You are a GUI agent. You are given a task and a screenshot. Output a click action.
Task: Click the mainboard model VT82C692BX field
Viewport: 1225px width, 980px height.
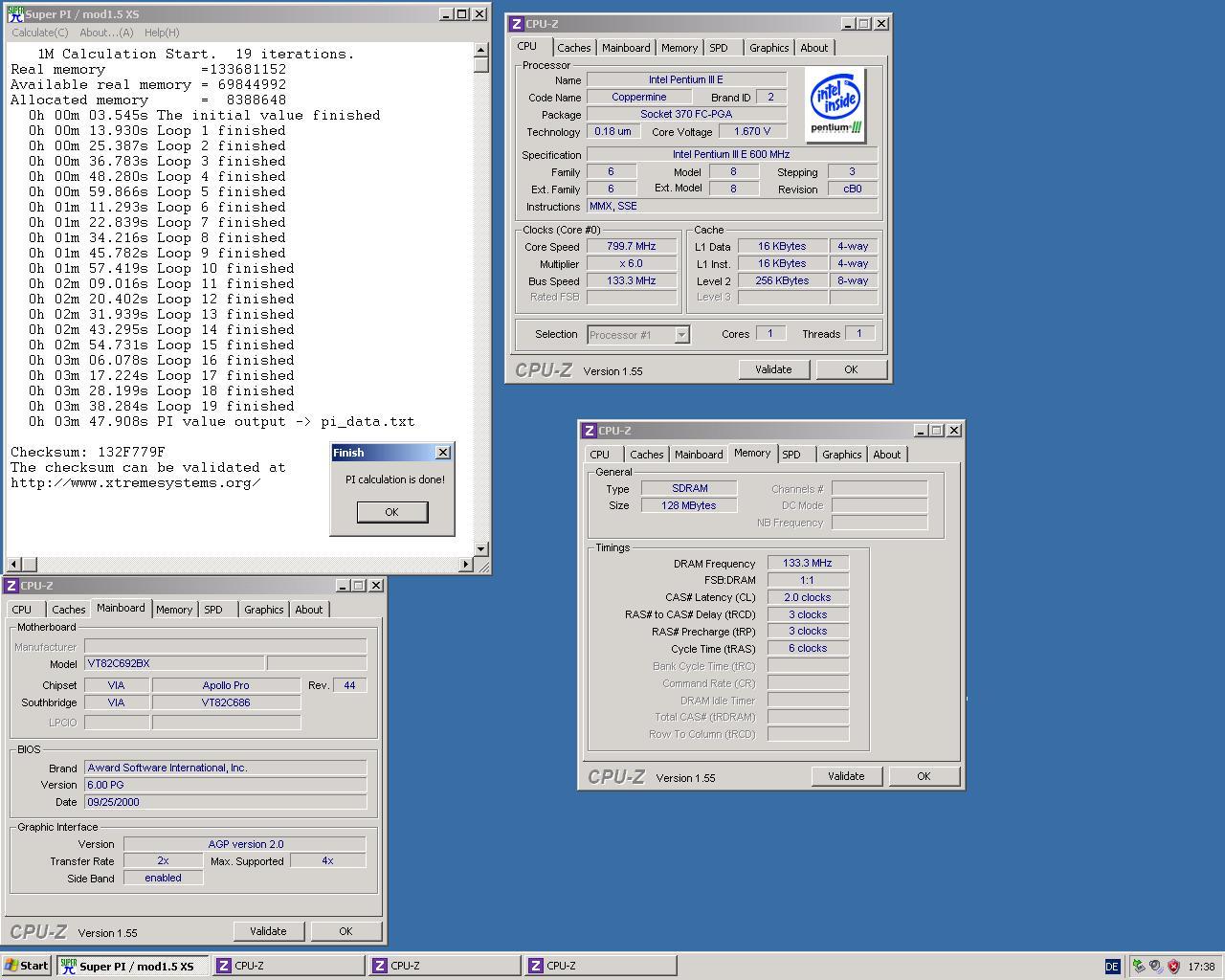coord(174,663)
